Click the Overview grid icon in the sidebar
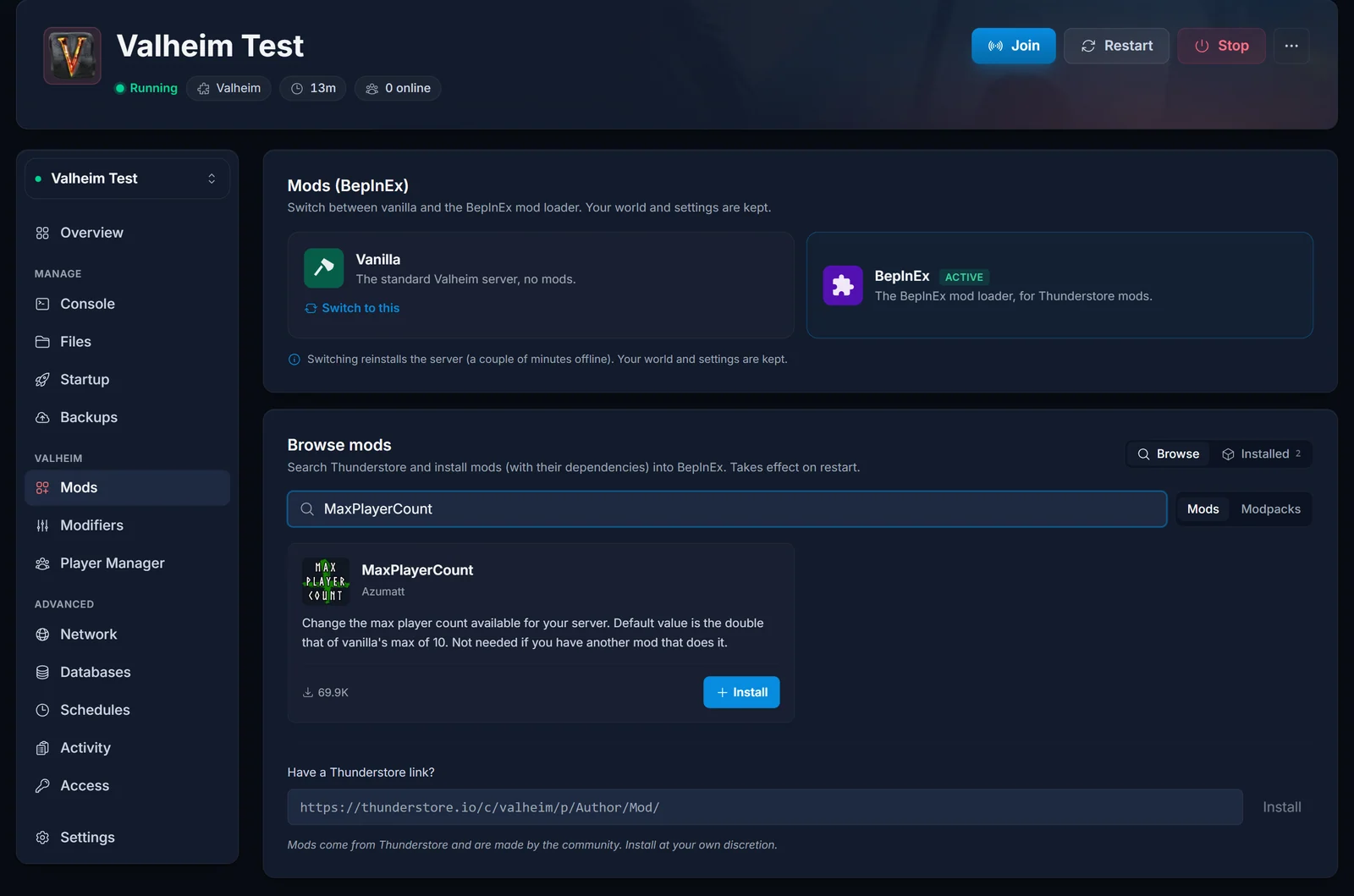 click(42, 233)
